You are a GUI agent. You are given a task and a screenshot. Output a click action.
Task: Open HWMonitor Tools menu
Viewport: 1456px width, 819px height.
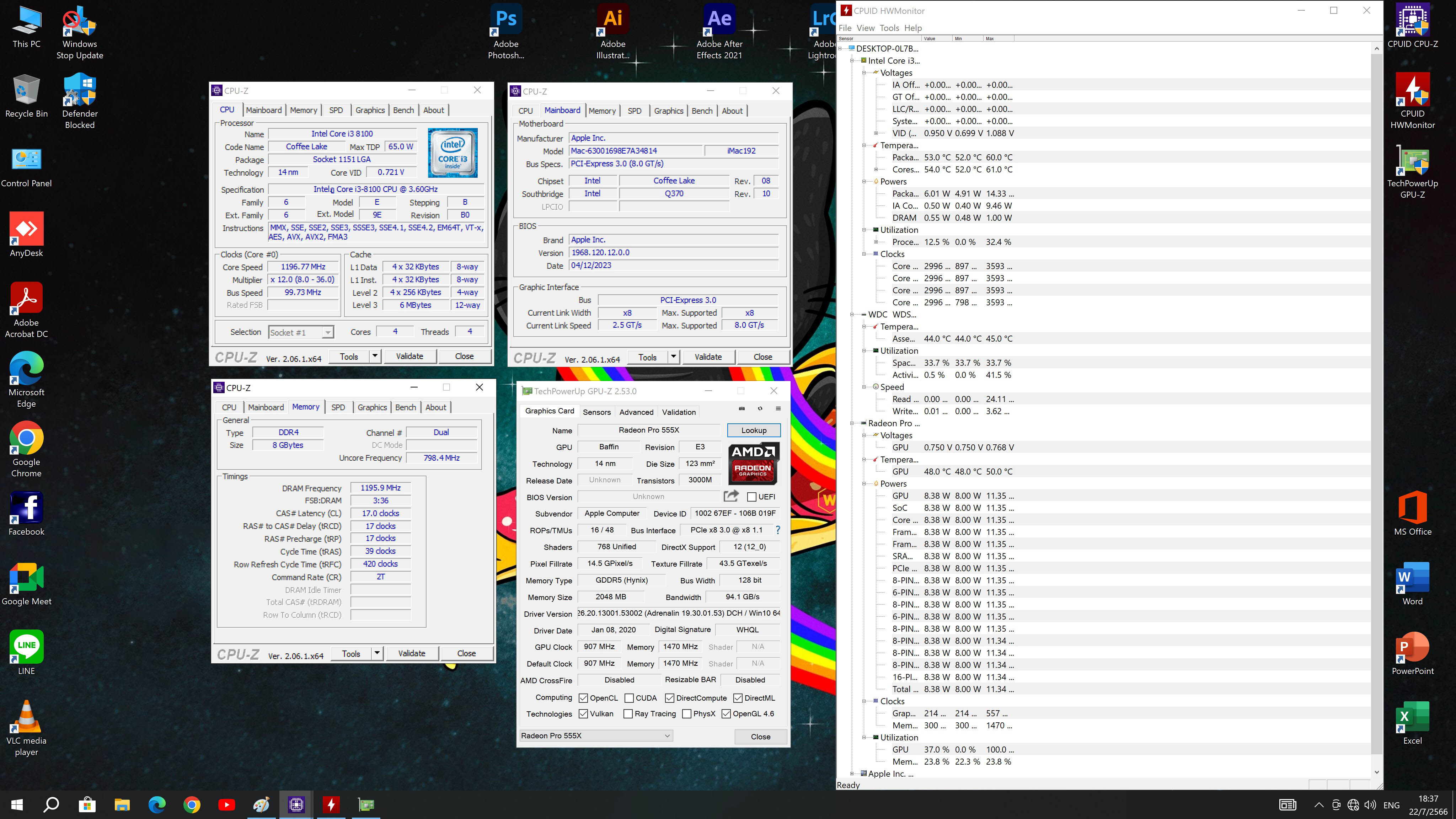889,28
